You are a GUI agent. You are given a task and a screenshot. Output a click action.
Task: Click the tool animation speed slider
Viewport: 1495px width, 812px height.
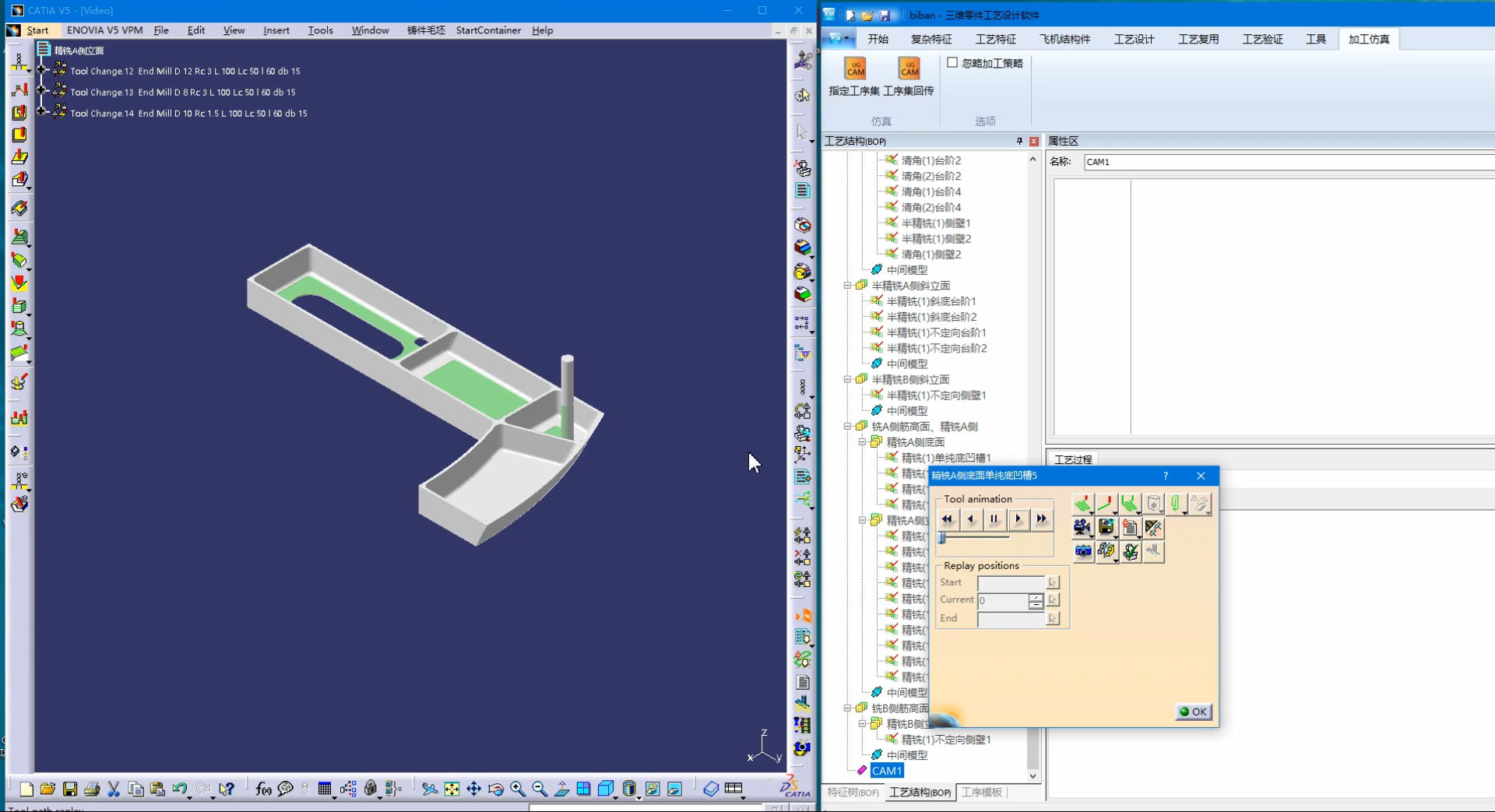pyautogui.click(x=973, y=538)
